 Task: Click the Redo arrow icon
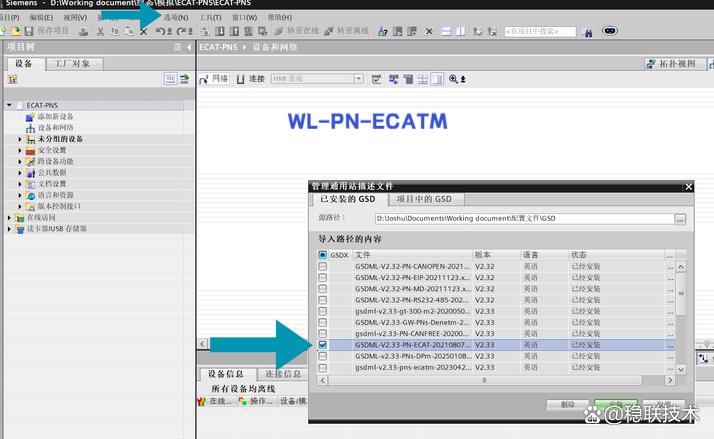point(181,31)
